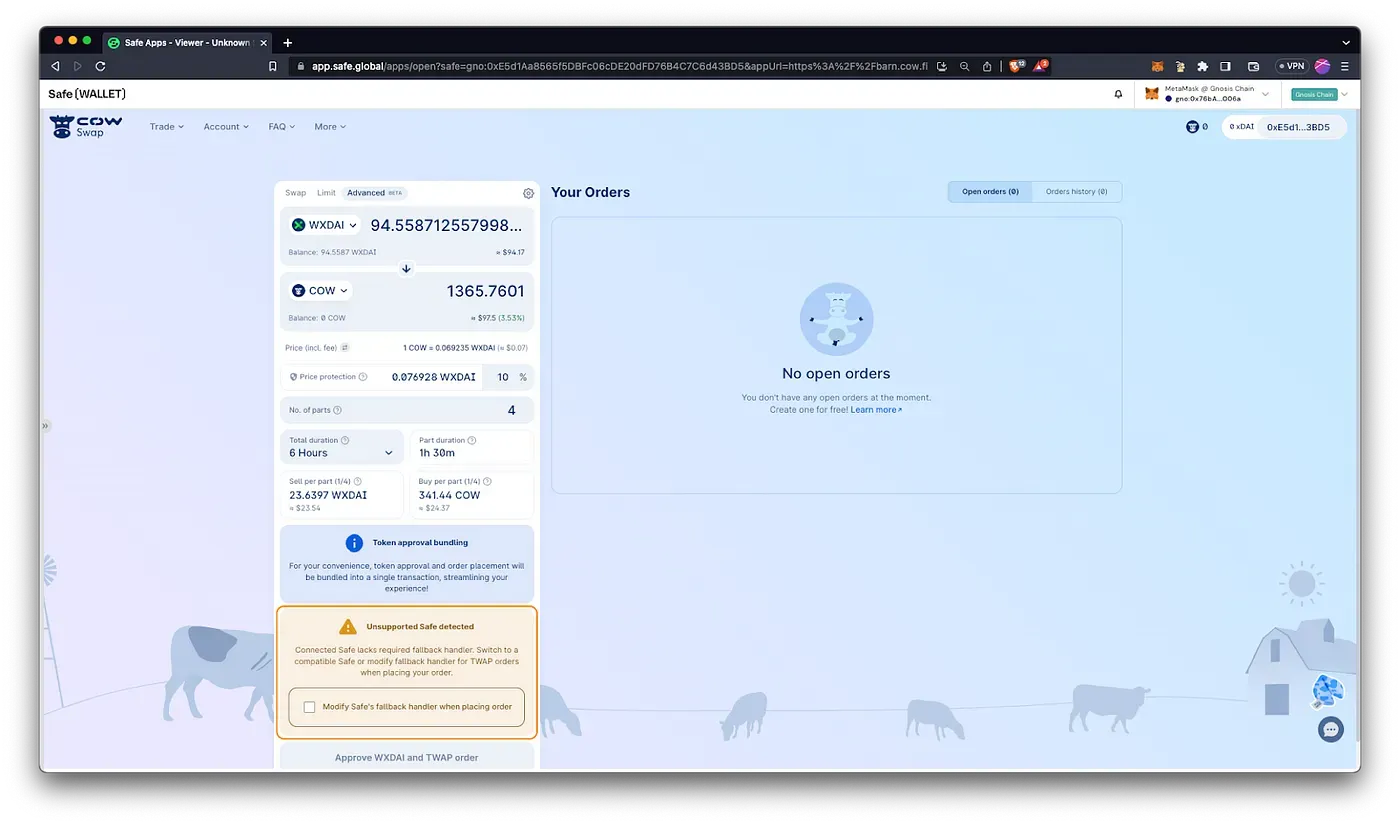Open the Brave Shields lion icon

1015,66
